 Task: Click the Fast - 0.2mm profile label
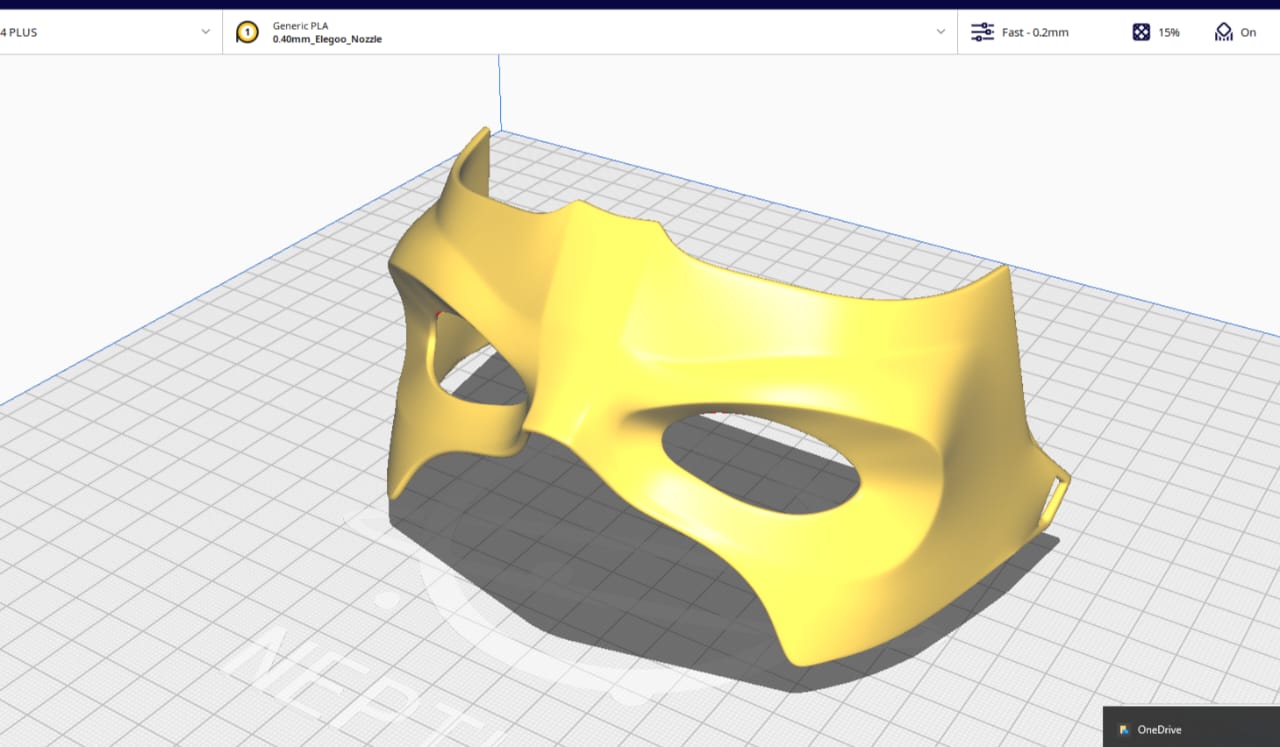(1035, 32)
